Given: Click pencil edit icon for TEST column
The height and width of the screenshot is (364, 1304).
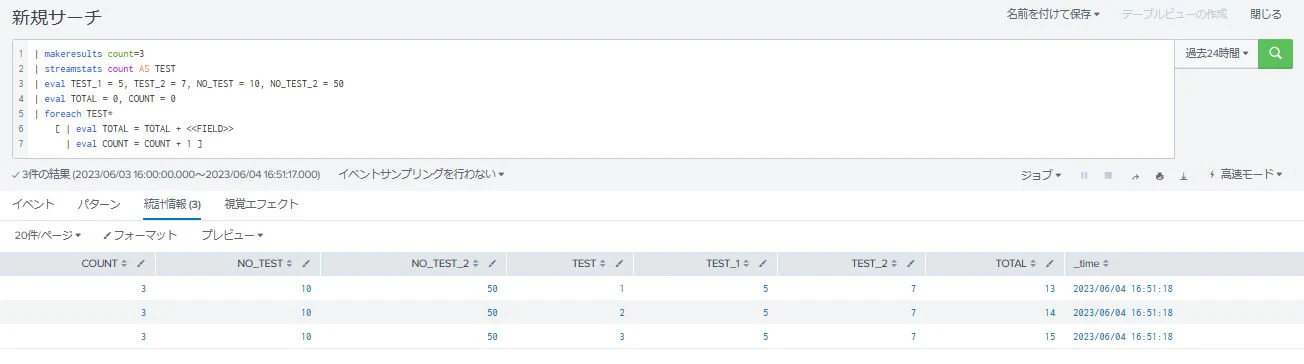Looking at the screenshot, I should click(x=619, y=264).
